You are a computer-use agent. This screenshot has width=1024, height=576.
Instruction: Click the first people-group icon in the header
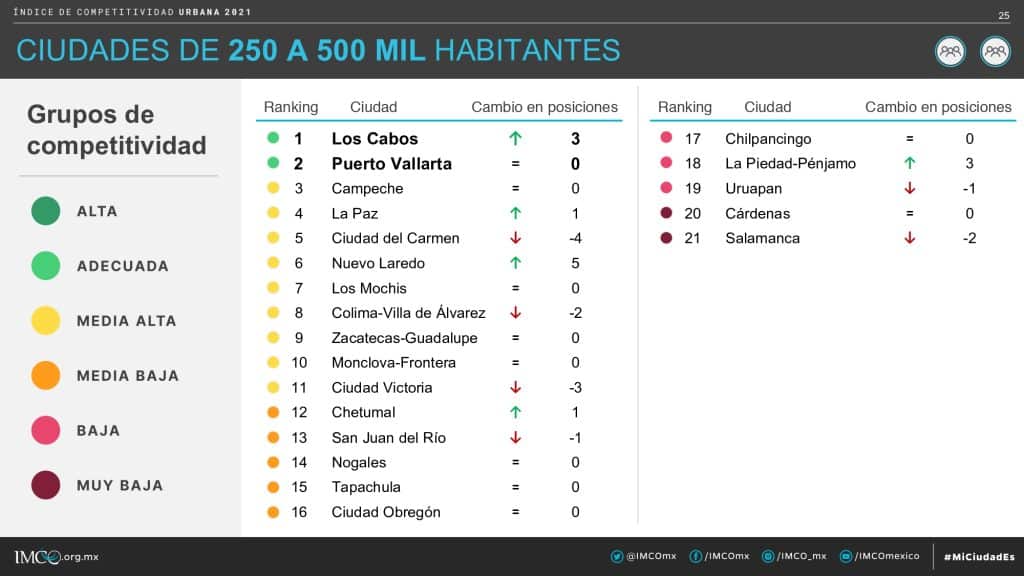tap(950, 52)
